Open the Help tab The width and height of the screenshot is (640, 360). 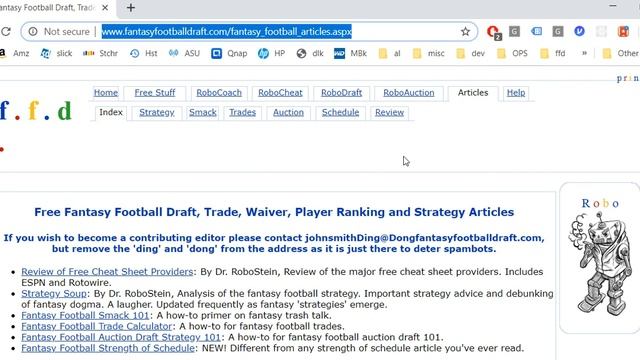coord(516,93)
